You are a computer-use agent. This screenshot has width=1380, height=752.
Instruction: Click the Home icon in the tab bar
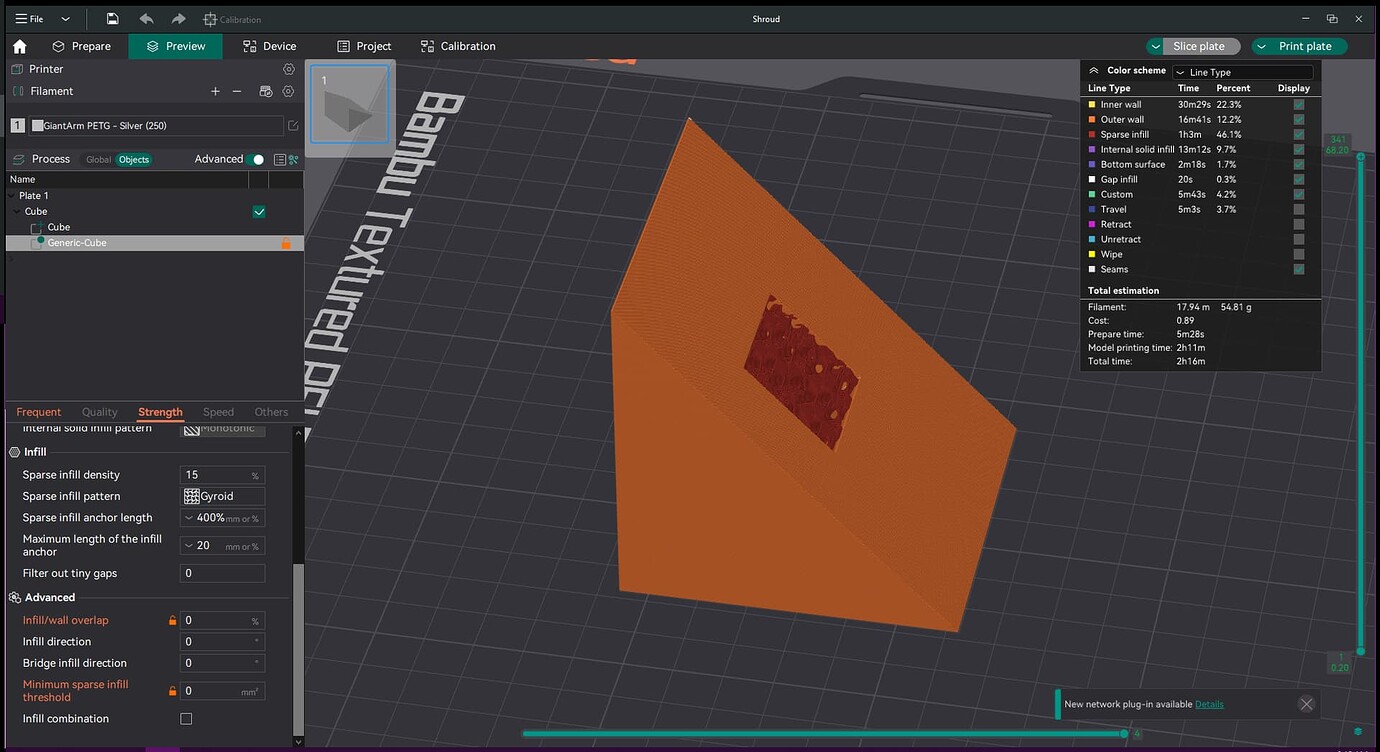point(19,46)
